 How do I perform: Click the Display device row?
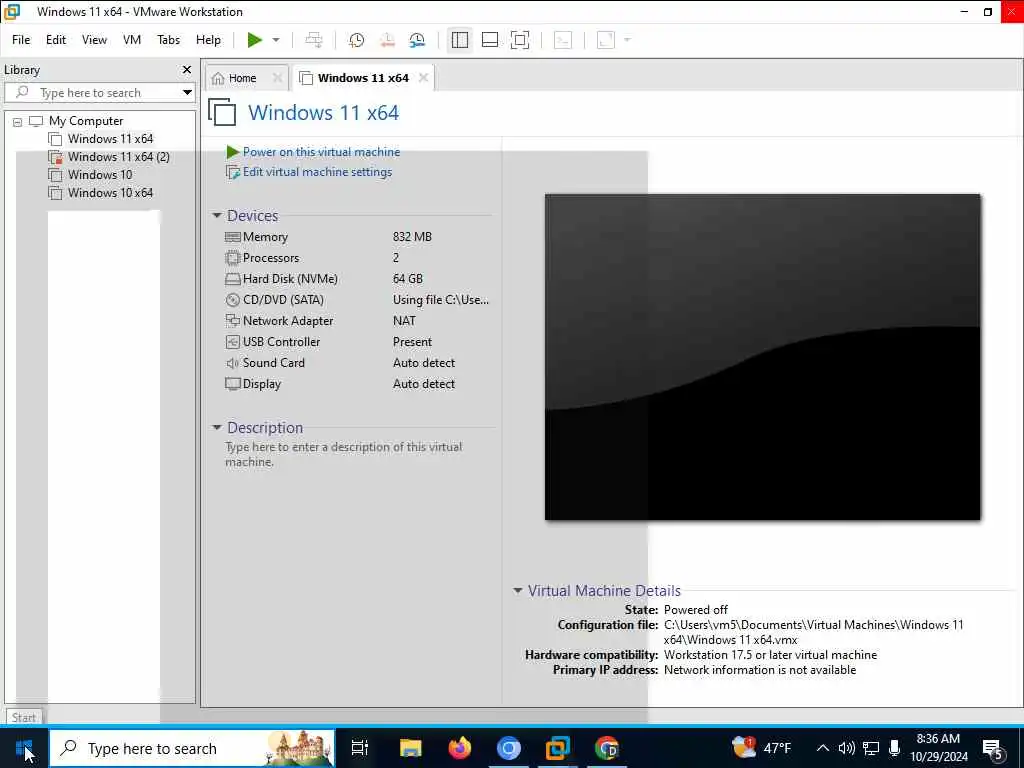357,384
